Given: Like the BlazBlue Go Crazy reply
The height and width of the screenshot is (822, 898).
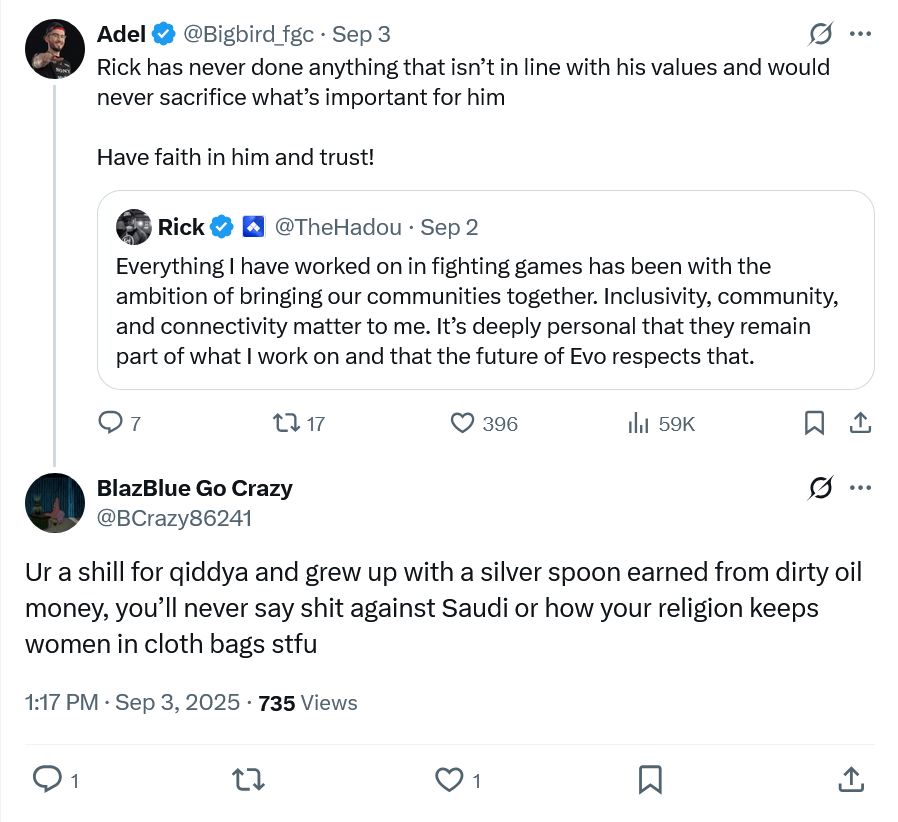Looking at the screenshot, I should [451, 778].
